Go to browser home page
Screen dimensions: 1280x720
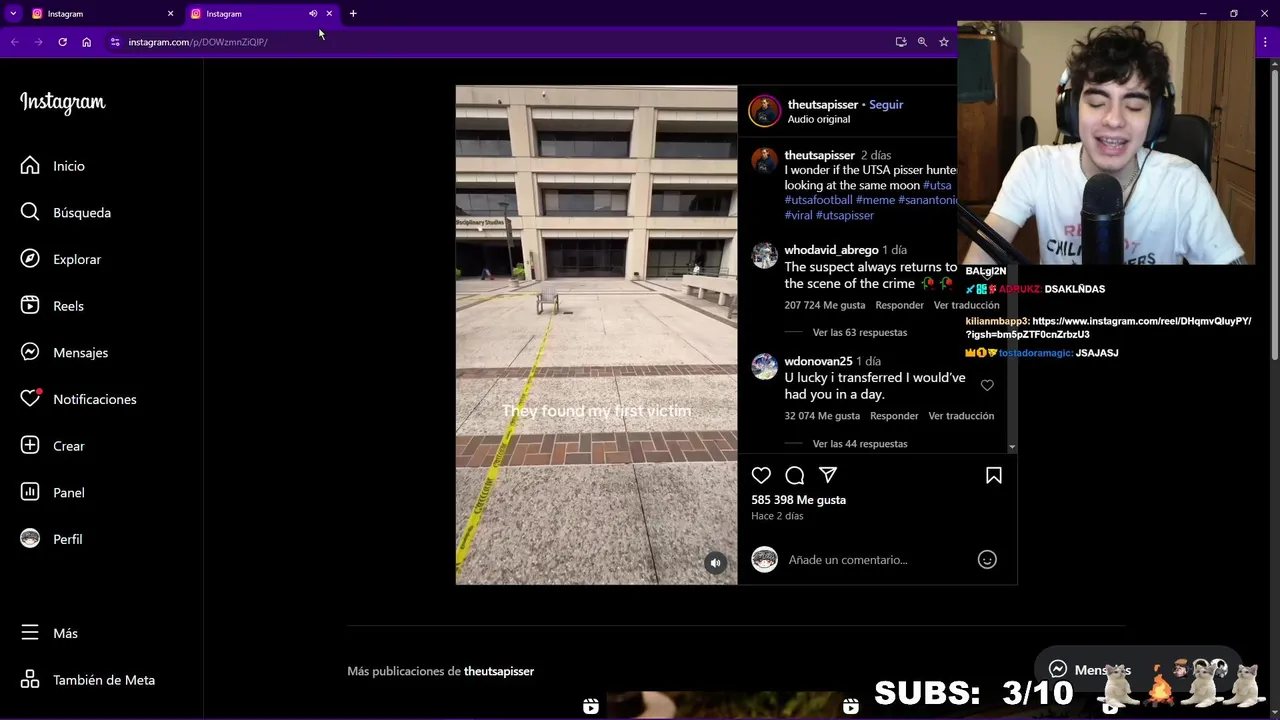[x=87, y=42]
